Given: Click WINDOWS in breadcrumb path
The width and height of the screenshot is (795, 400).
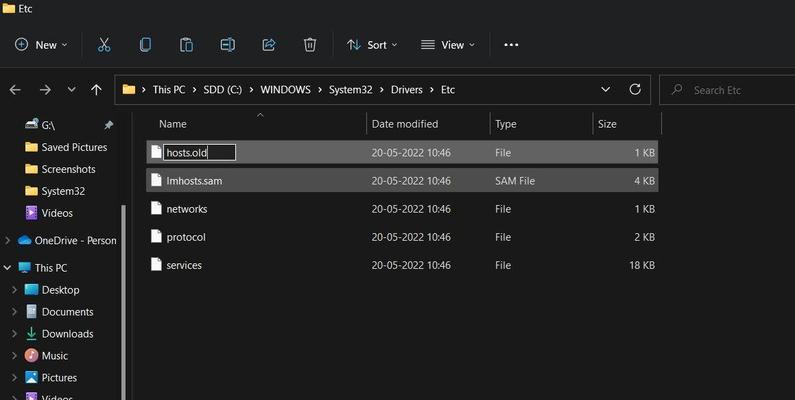Looking at the screenshot, I should [285, 90].
